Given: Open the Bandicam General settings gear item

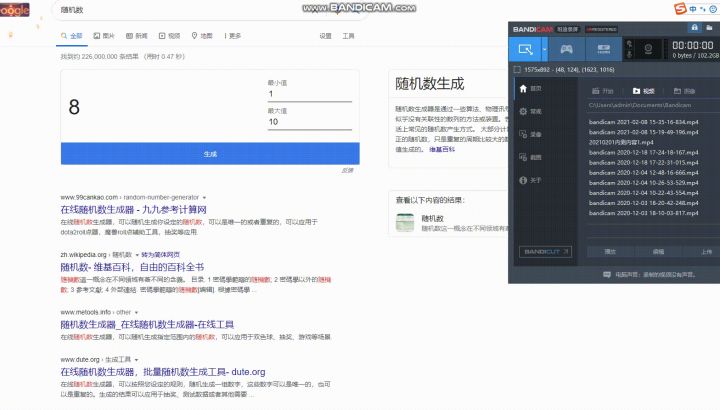Looking at the screenshot, I should pyautogui.click(x=530, y=112).
